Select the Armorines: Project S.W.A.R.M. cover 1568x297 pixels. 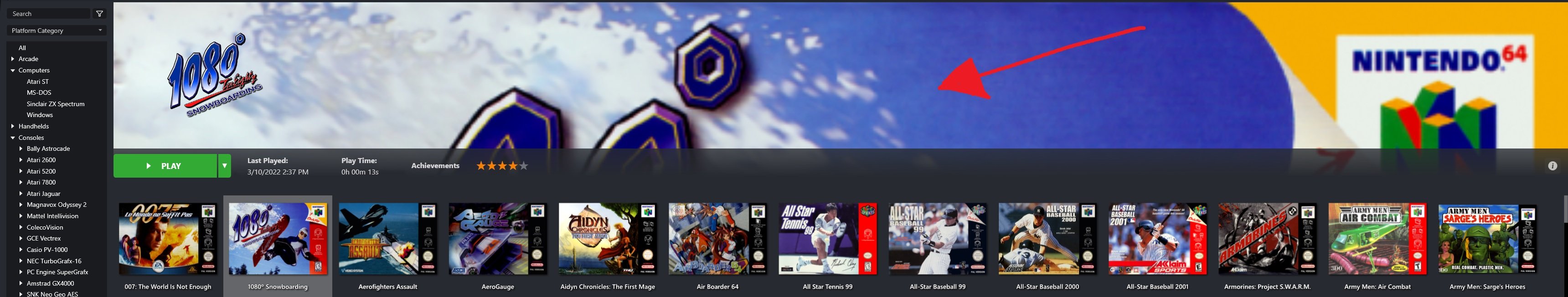pyautogui.click(x=1267, y=239)
